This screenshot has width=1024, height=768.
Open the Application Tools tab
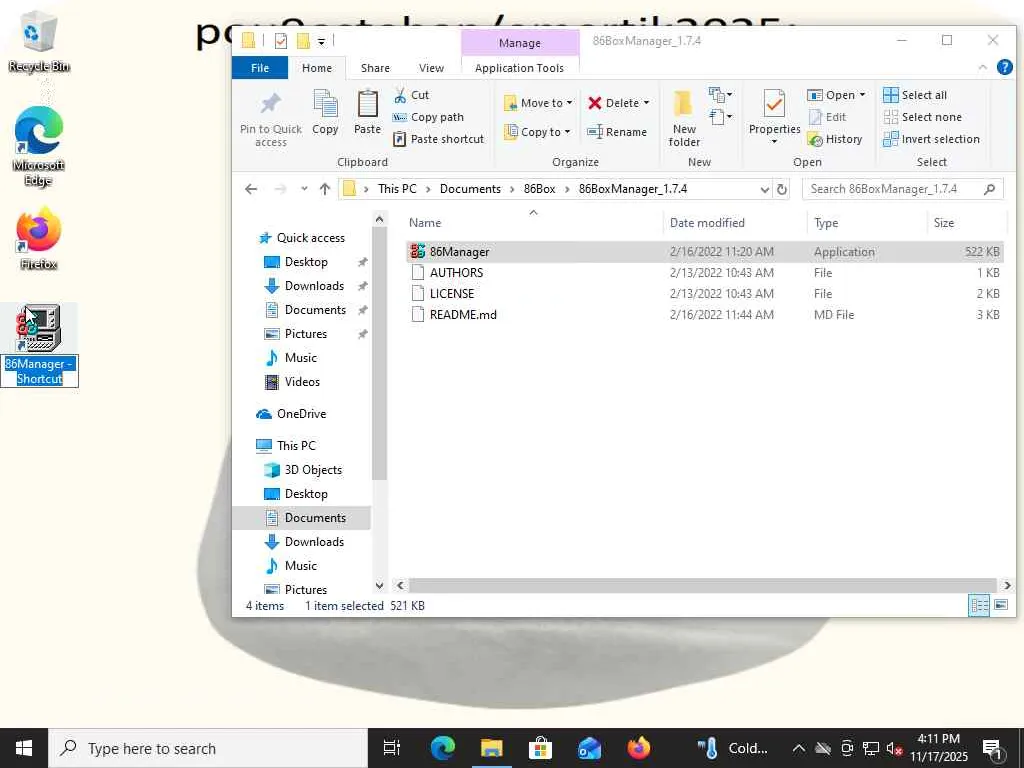(519, 68)
